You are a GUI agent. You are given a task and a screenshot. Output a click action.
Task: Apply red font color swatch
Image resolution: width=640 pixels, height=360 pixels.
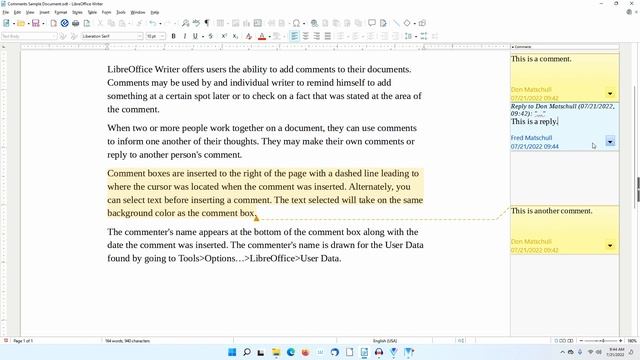click(x=262, y=36)
